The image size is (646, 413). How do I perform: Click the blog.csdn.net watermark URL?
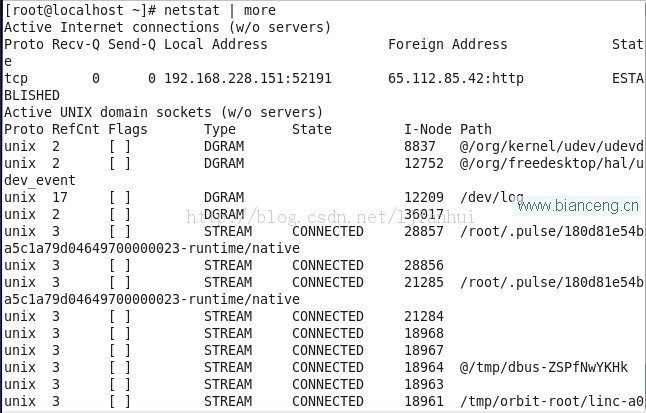330,216
